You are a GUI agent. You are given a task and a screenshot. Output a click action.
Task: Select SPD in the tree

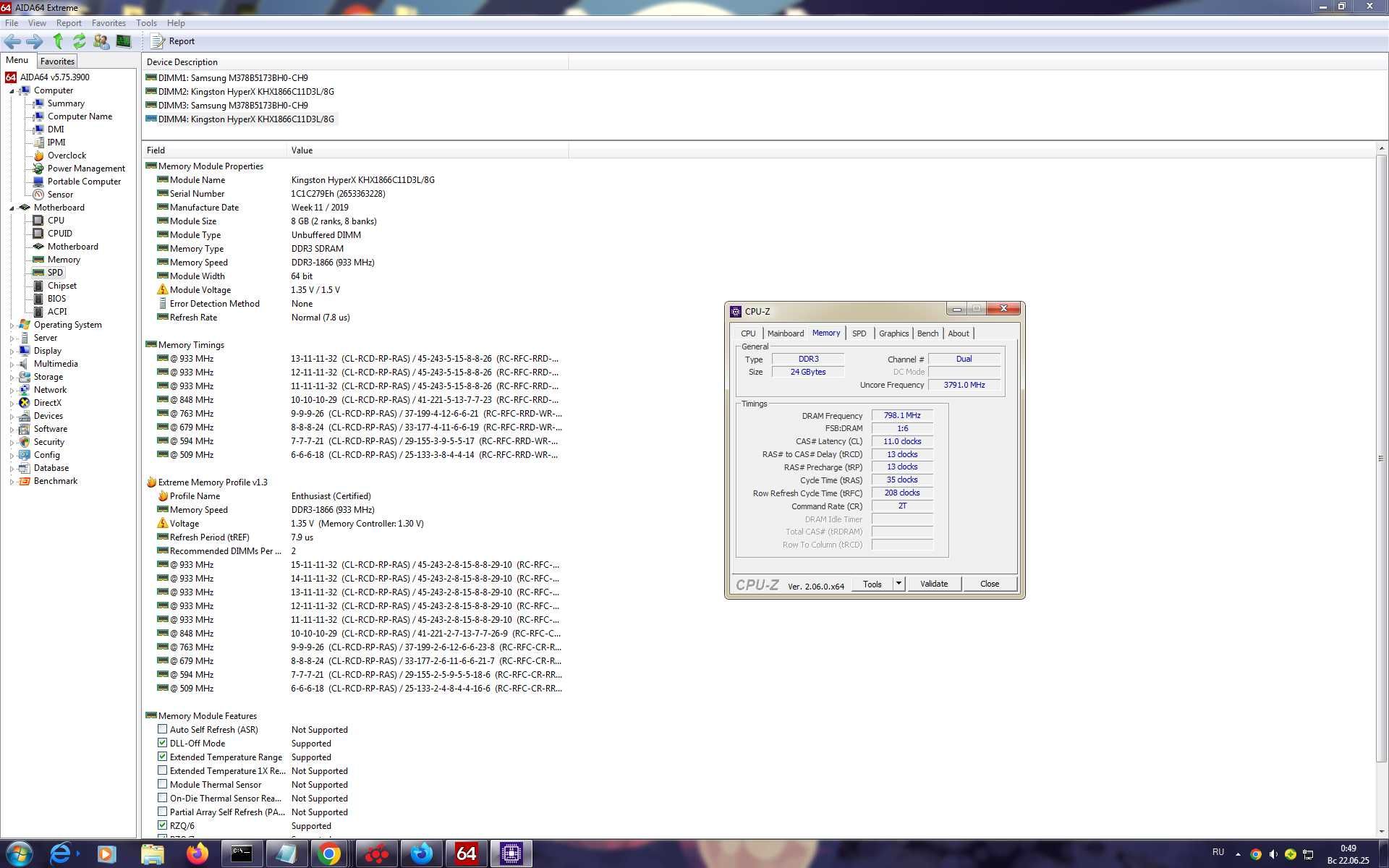(x=55, y=273)
